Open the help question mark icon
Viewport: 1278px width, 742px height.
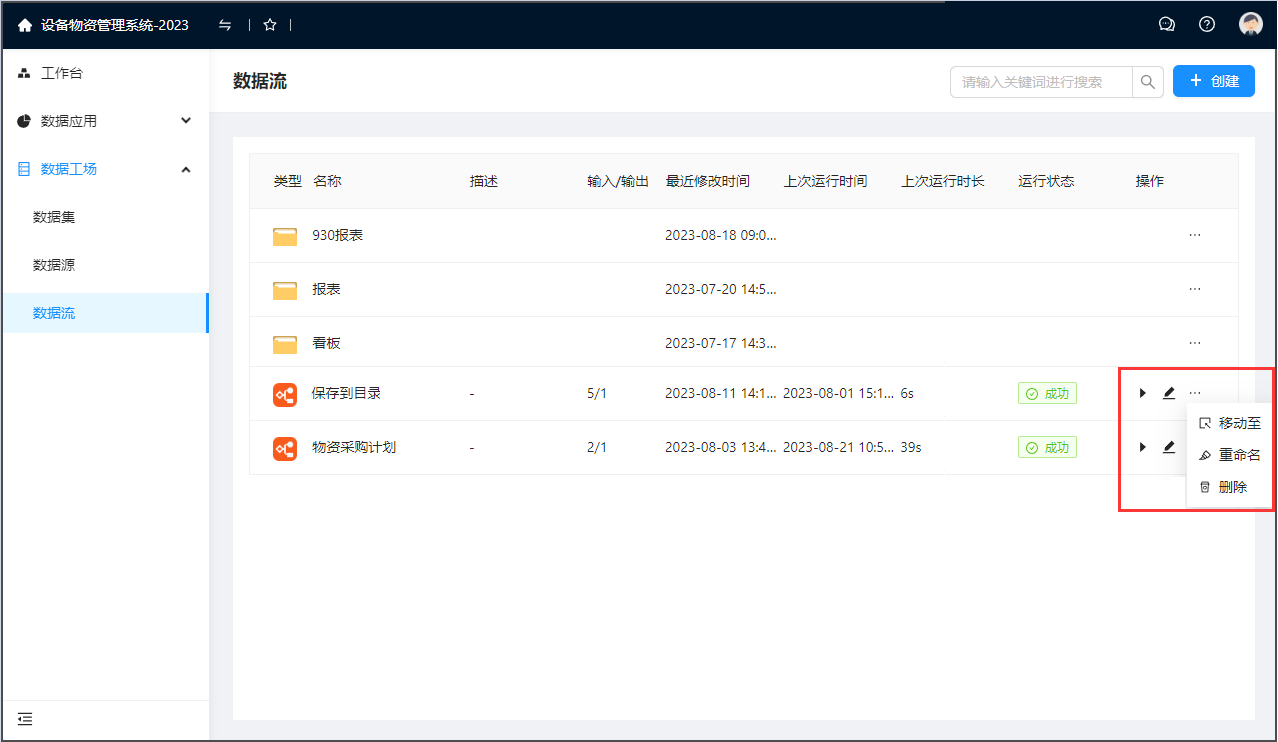[1207, 25]
